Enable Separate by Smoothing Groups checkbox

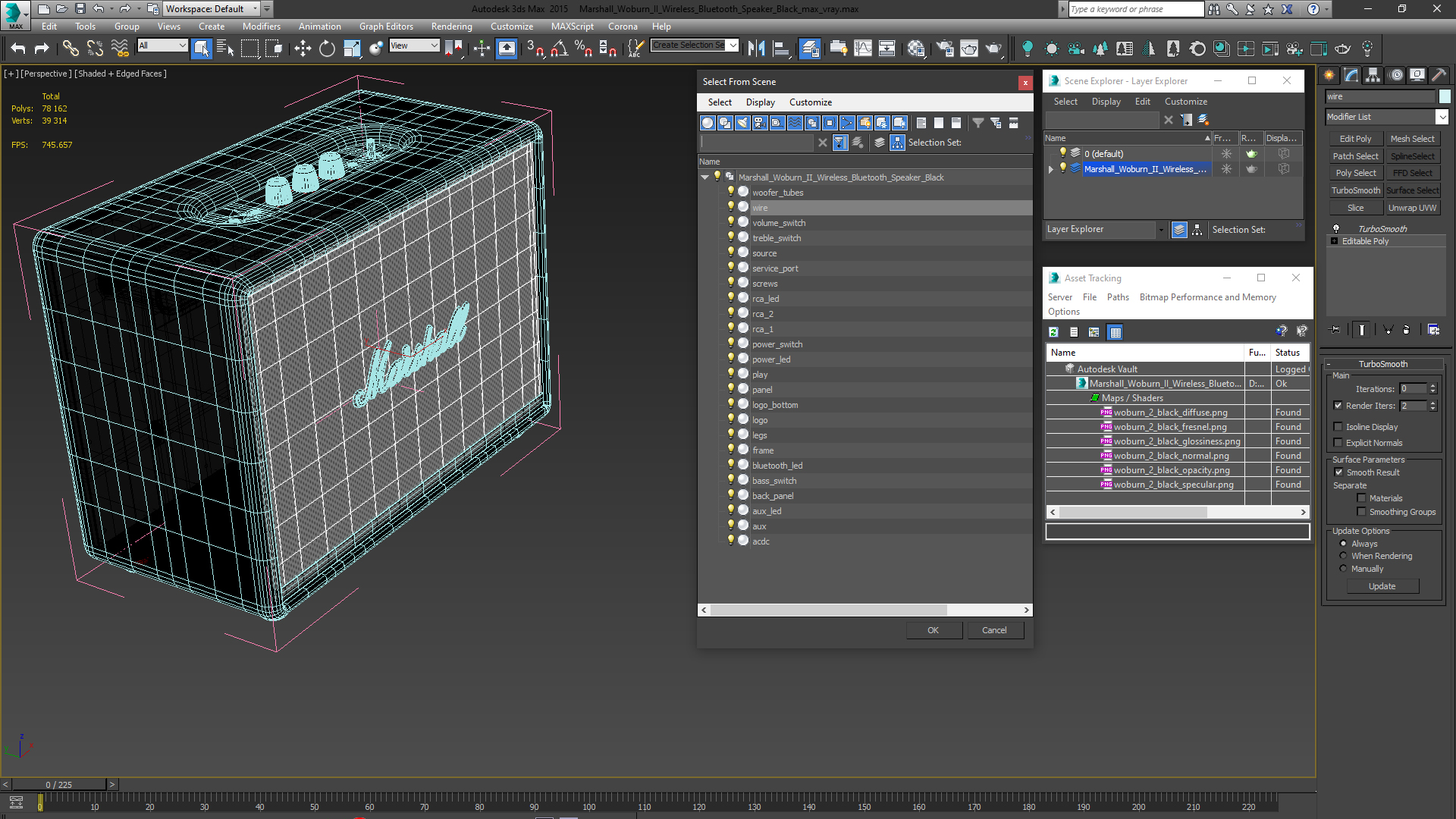1361,512
